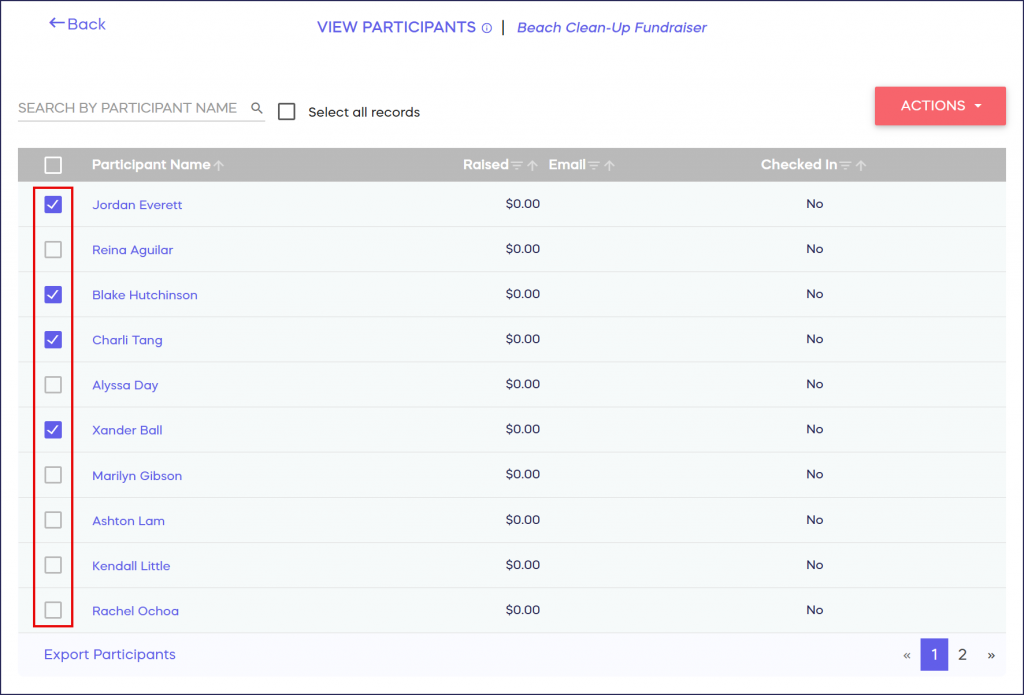Check Rachel Ochoa's checkbox
The height and width of the screenshot is (695, 1024).
(53, 610)
